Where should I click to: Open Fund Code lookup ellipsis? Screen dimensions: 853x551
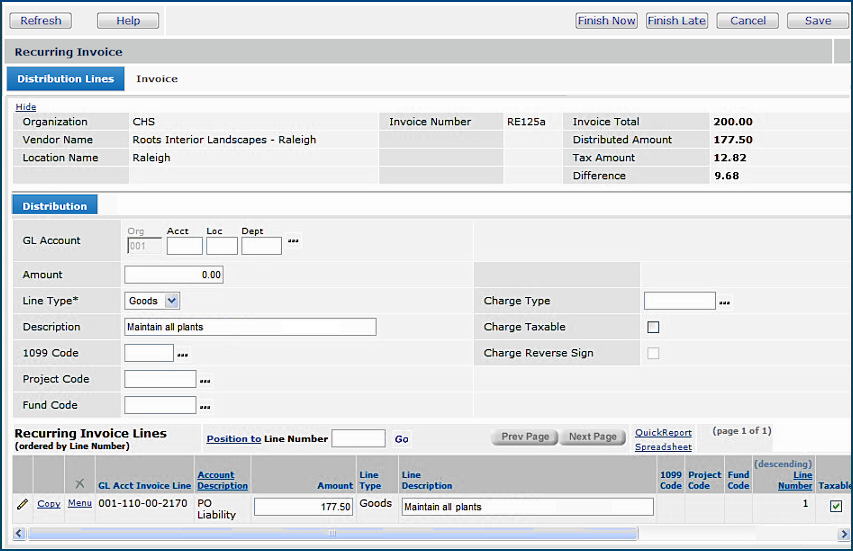(x=205, y=406)
